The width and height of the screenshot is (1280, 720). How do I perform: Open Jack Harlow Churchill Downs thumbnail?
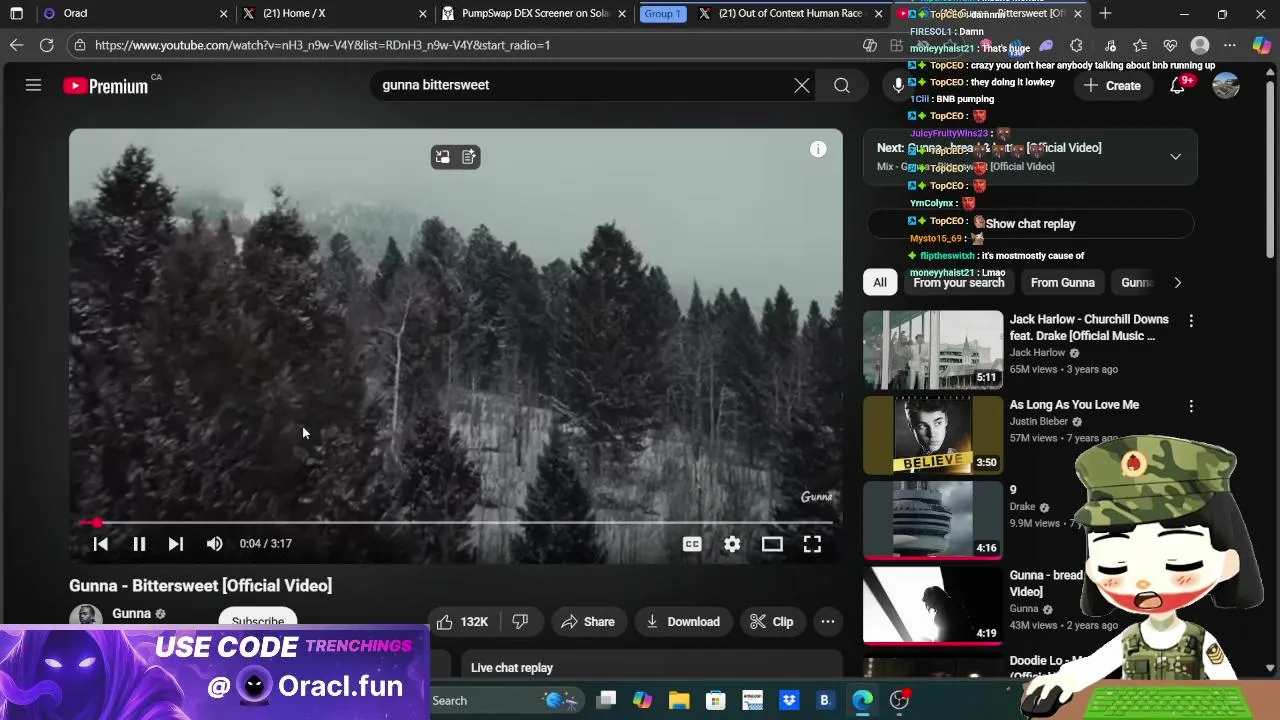coord(933,350)
